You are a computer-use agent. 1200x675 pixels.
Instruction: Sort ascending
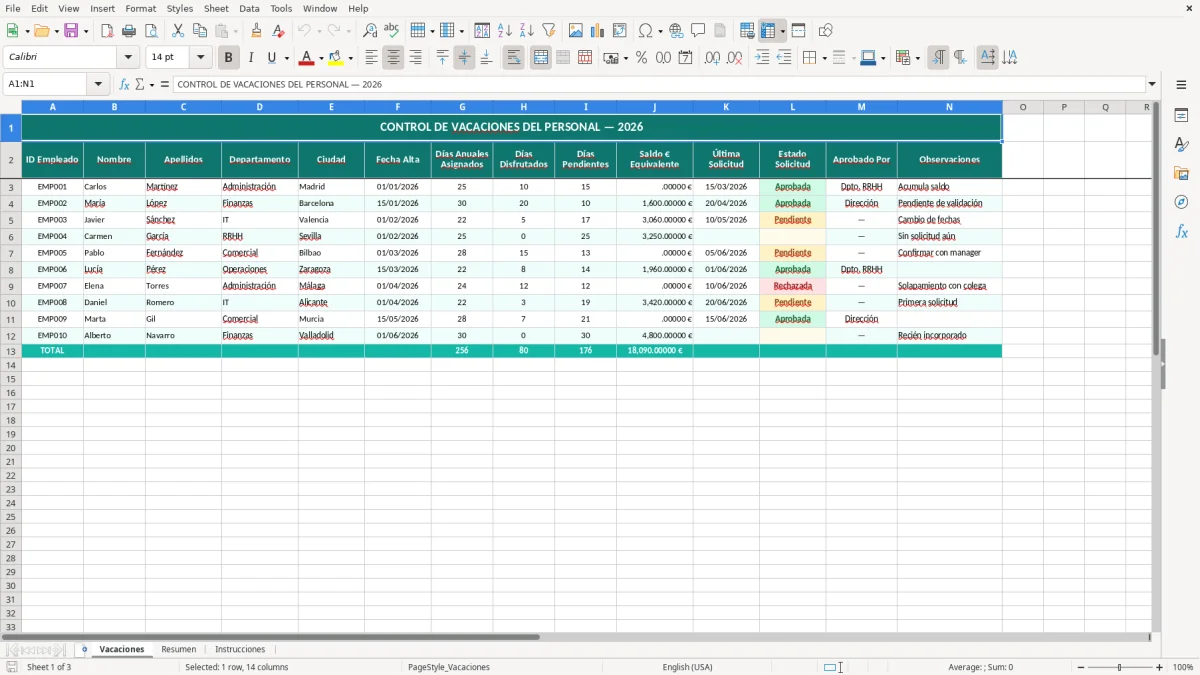tap(504, 31)
